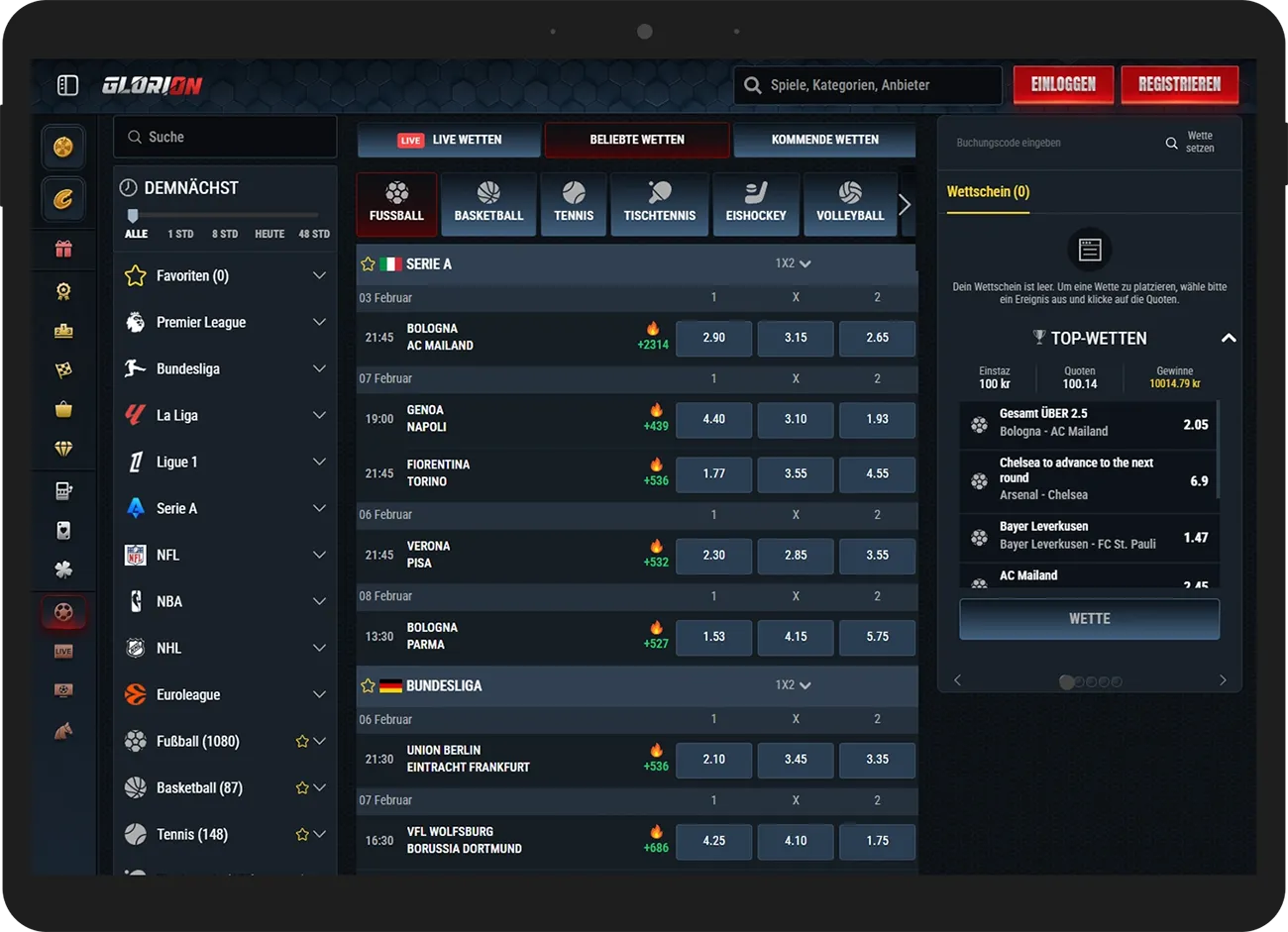1288x932 pixels.
Task: Click the playing card icon in sidebar
Action: (63, 530)
